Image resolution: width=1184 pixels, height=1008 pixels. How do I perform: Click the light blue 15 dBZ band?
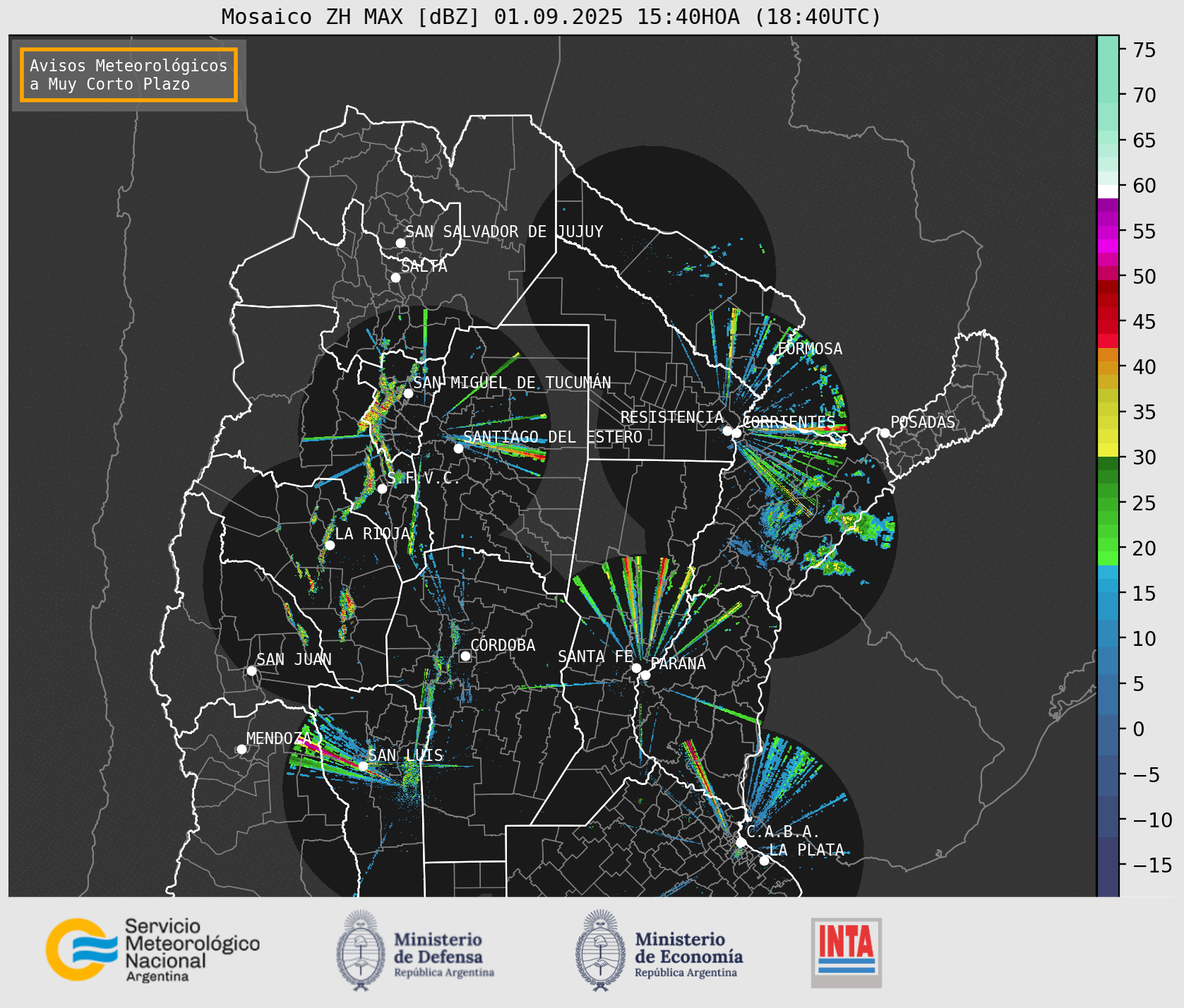tap(1108, 586)
